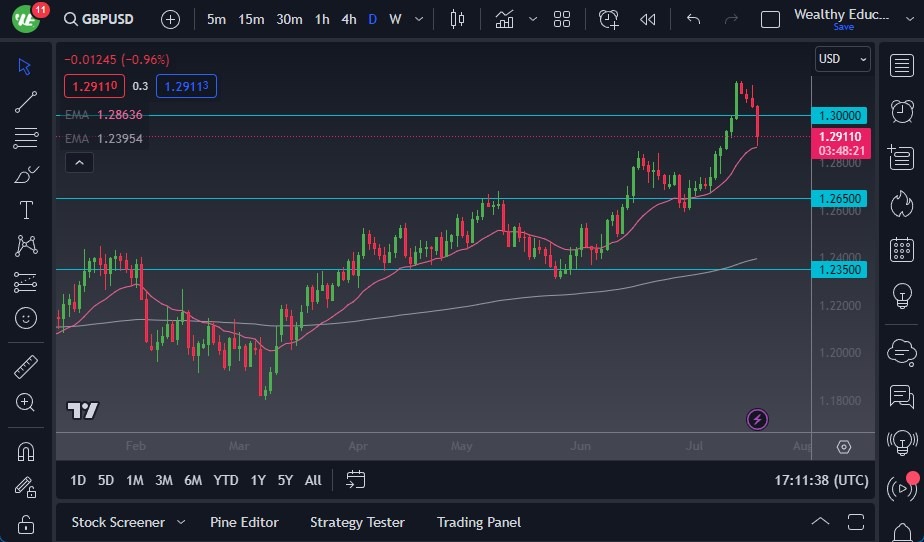Switch to the Strategy Tester tab
This screenshot has height=542, width=924.
click(x=357, y=522)
